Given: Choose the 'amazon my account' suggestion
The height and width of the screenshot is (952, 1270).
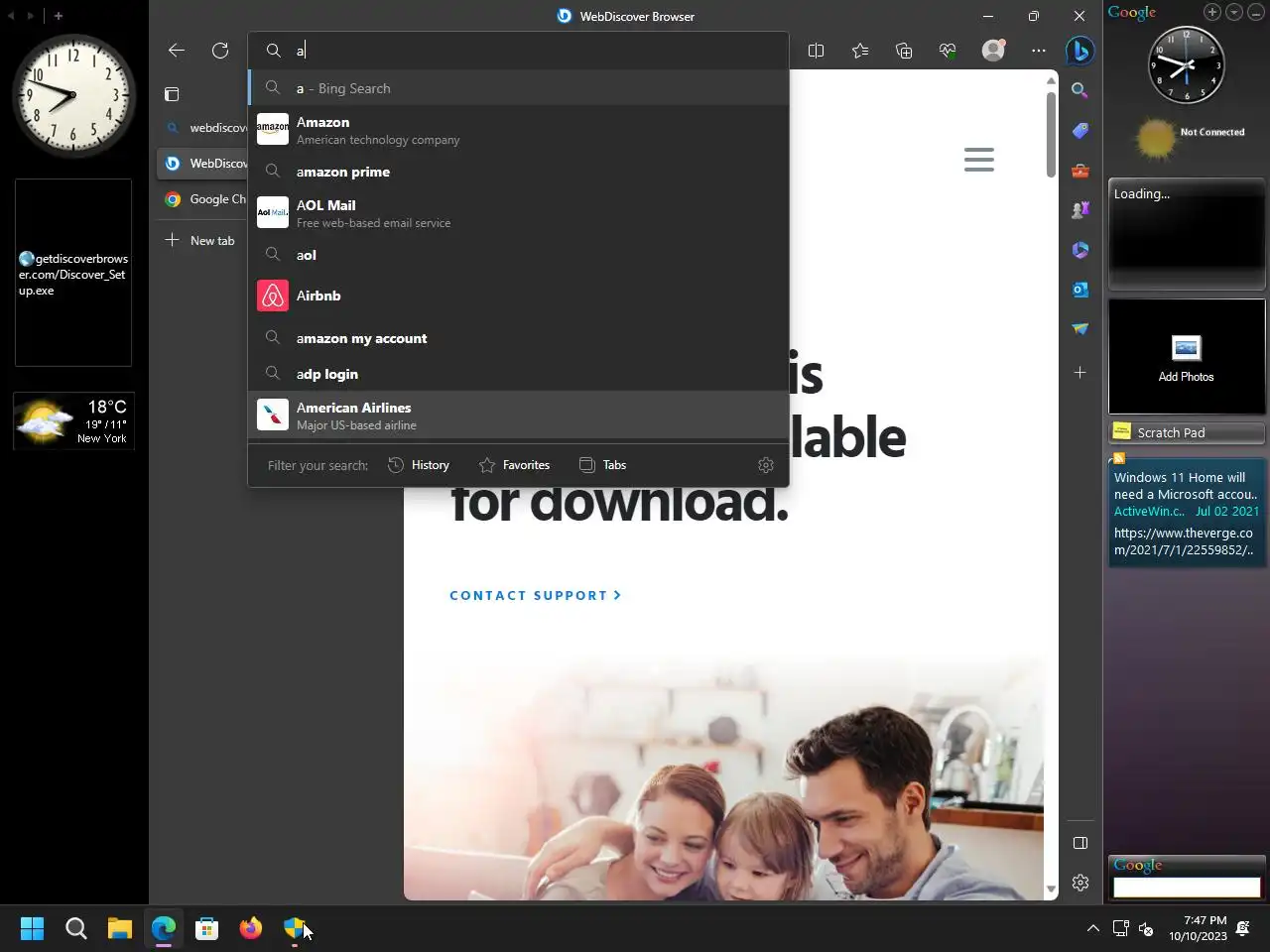Looking at the screenshot, I should click(519, 338).
